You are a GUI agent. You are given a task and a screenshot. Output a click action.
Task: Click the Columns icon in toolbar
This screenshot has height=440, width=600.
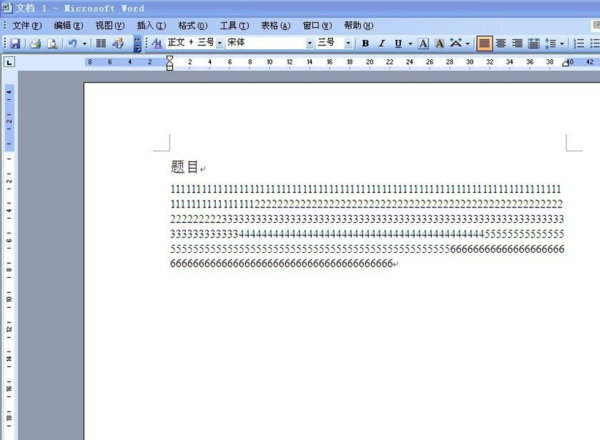101,43
